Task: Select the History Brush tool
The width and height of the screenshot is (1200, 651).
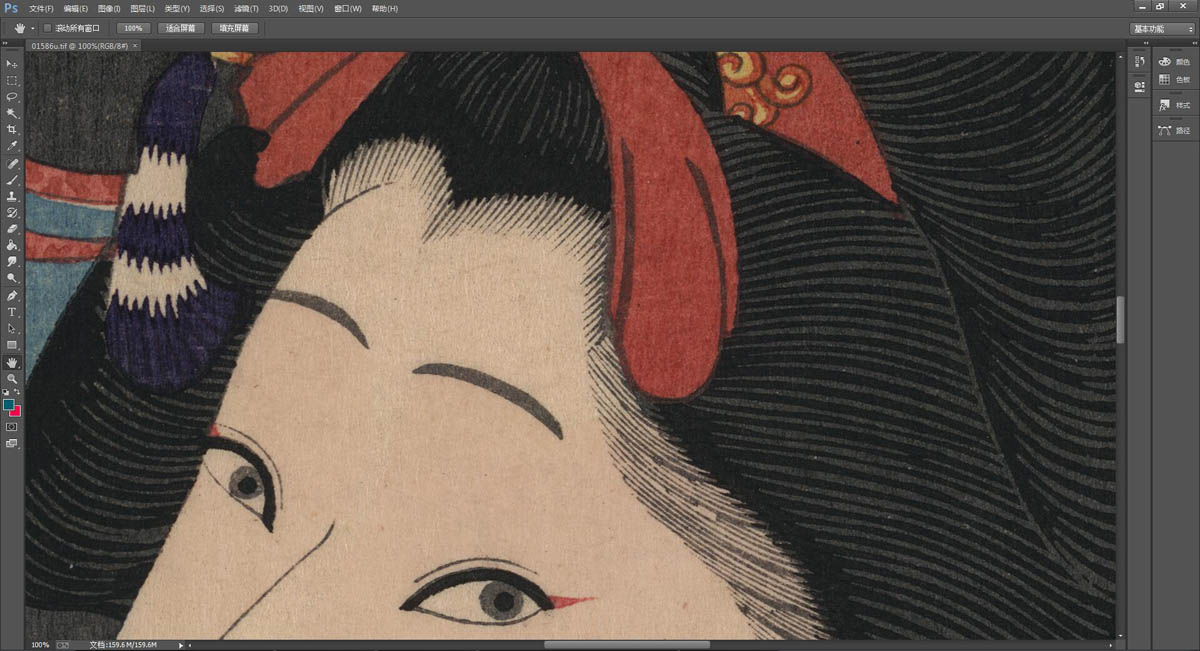Action: 12,213
